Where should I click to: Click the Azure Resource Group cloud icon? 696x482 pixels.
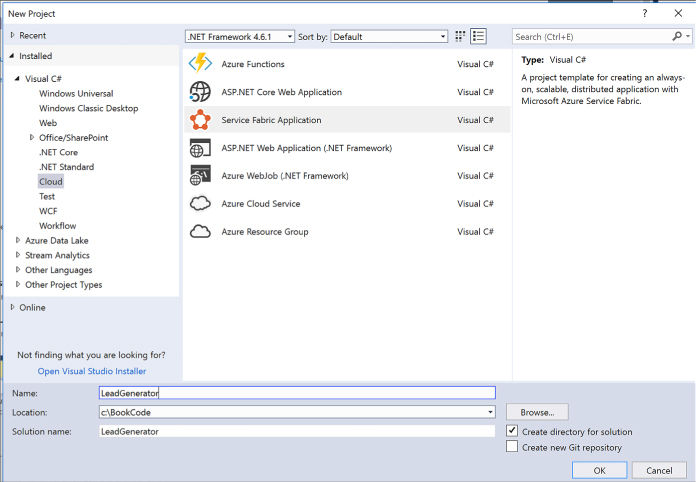tap(200, 231)
